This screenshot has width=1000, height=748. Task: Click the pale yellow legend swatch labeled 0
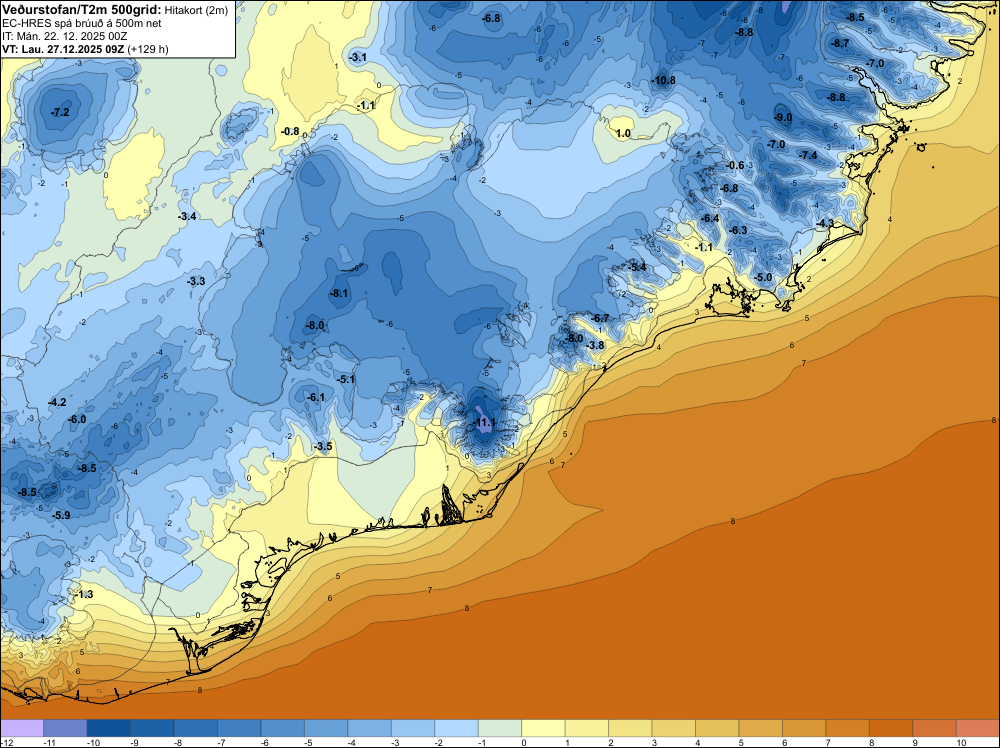point(543,728)
